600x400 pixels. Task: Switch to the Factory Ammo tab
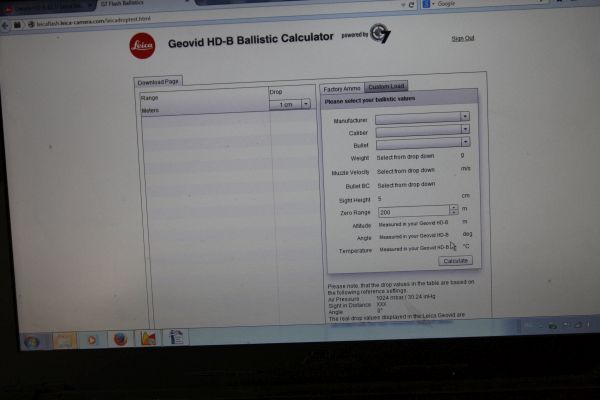click(x=342, y=89)
